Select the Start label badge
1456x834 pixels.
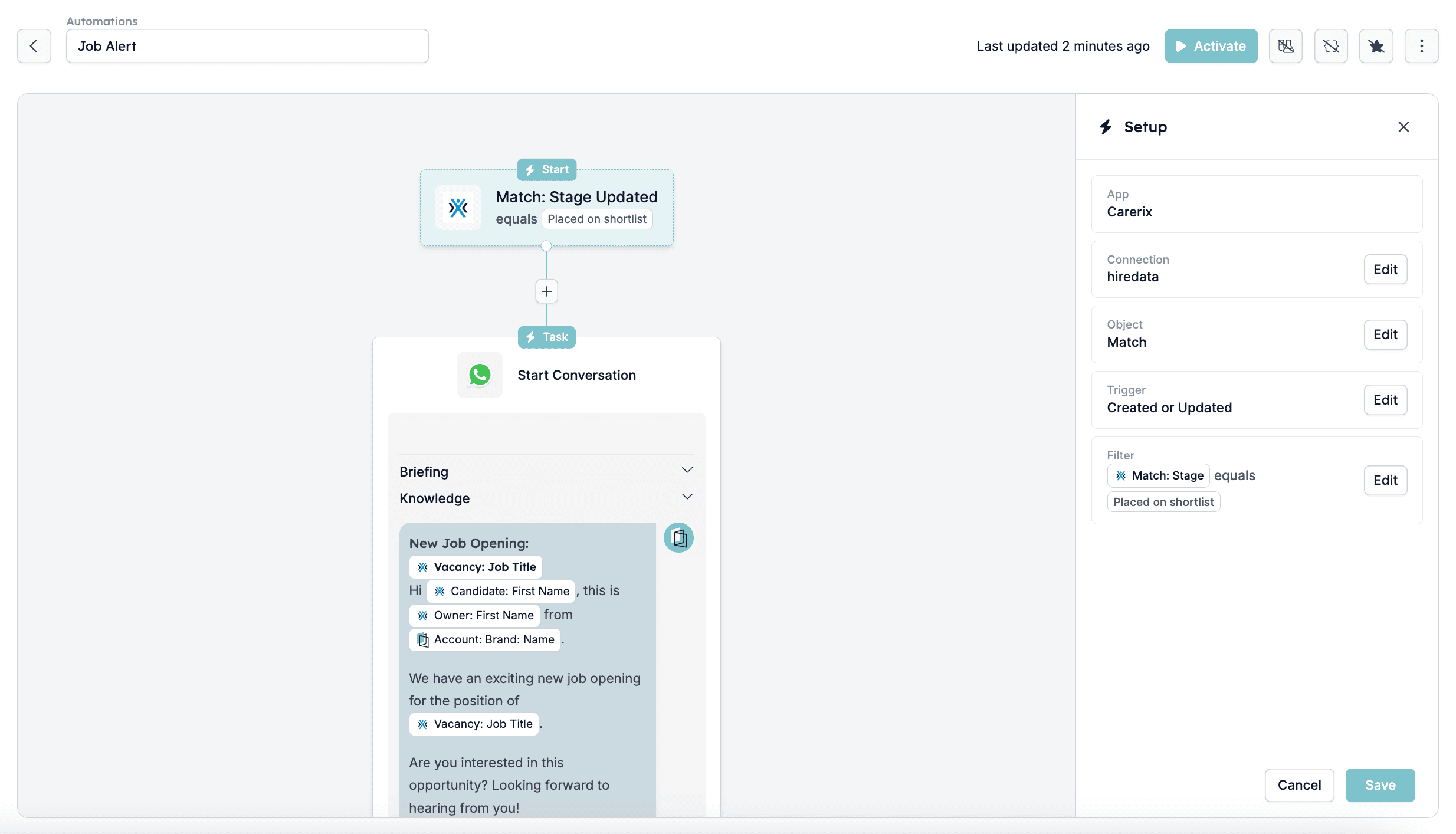click(x=547, y=170)
